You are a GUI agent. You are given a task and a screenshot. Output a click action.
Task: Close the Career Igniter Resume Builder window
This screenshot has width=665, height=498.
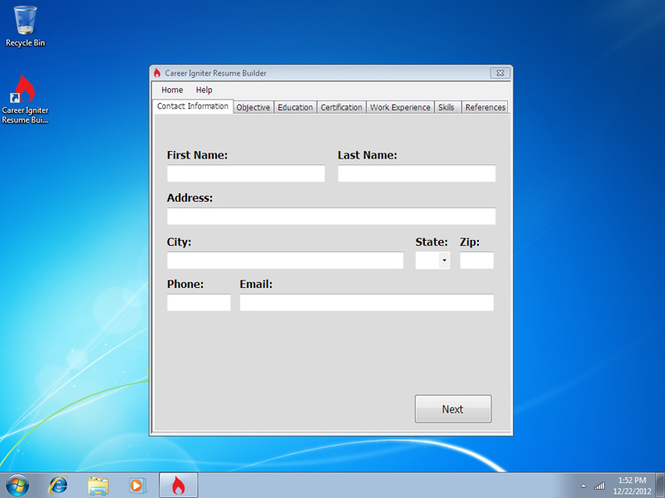[500, 73]
